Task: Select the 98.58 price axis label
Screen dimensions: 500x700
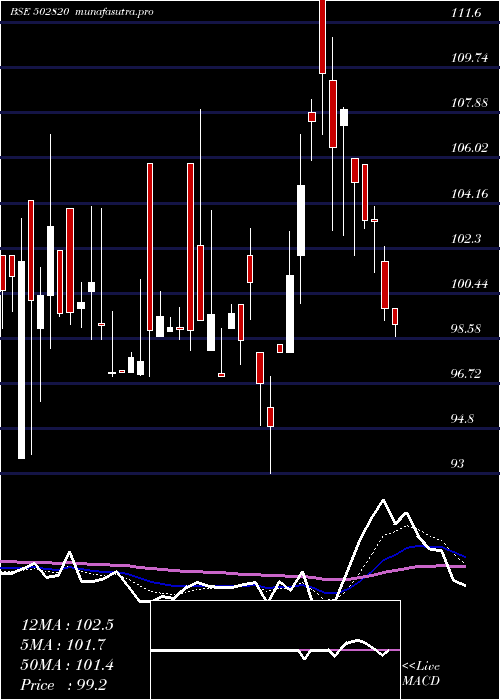Action: click(467, 329)
